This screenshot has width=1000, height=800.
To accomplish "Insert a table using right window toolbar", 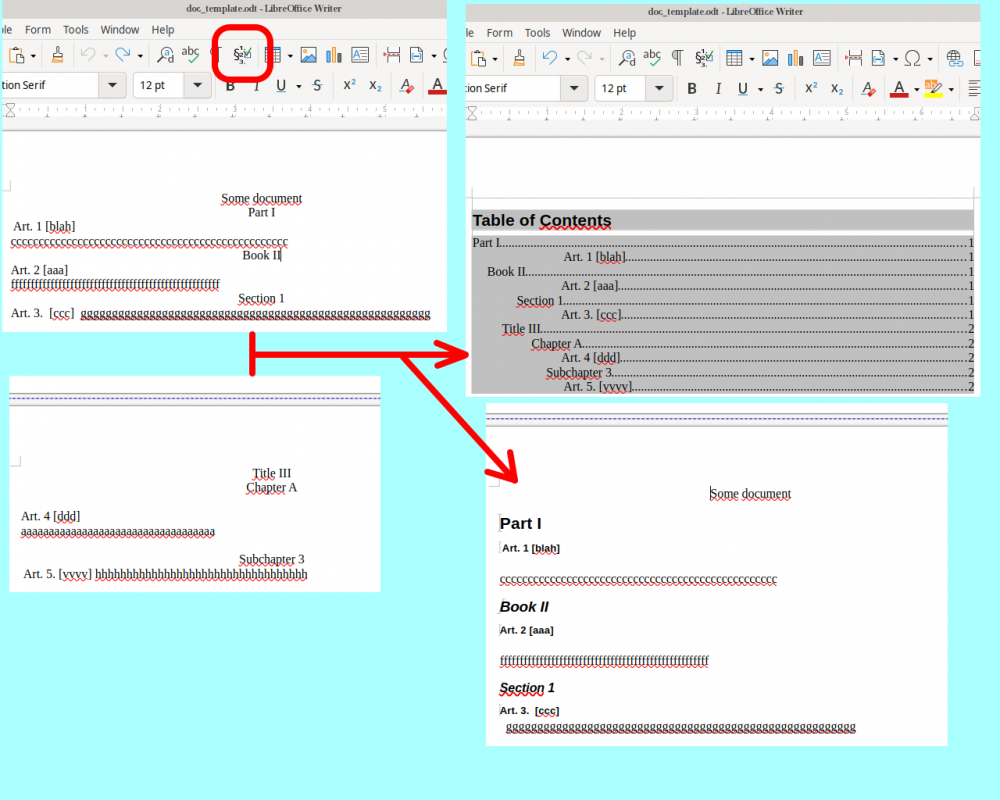I will 735,59.
